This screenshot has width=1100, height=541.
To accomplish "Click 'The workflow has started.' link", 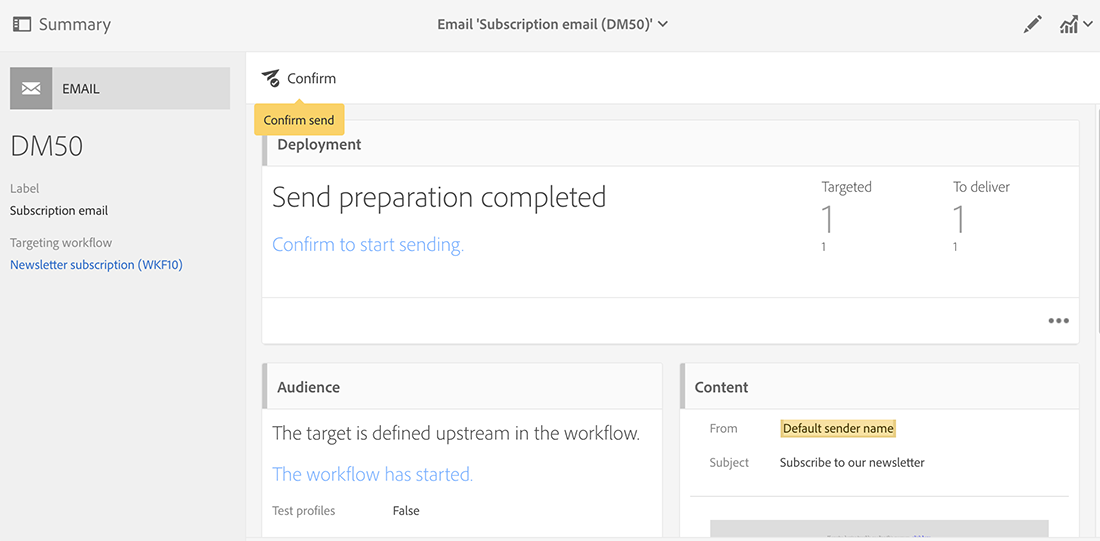I will point(372,474).
